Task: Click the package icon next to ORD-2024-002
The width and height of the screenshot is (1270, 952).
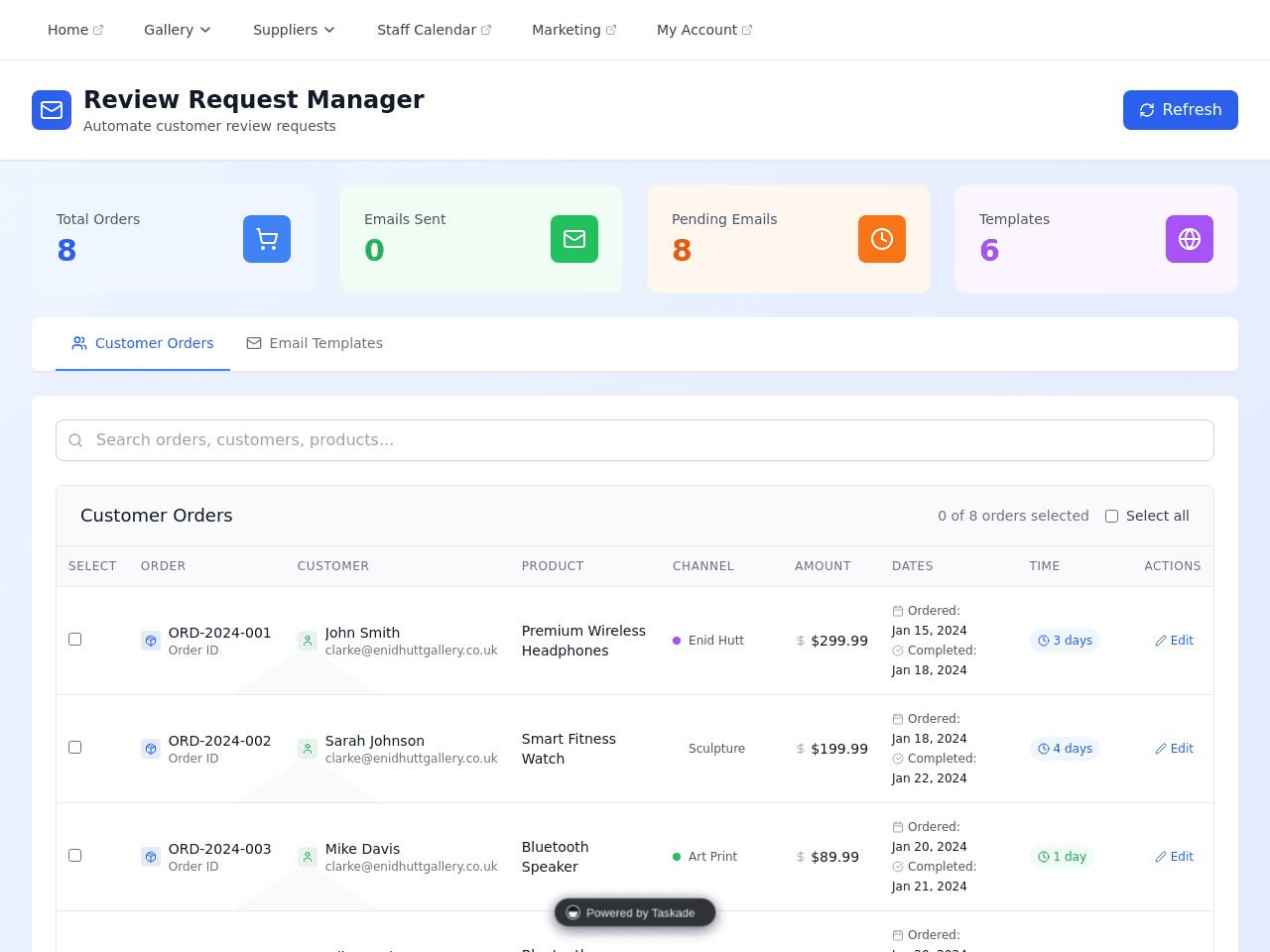Action: 151,749
